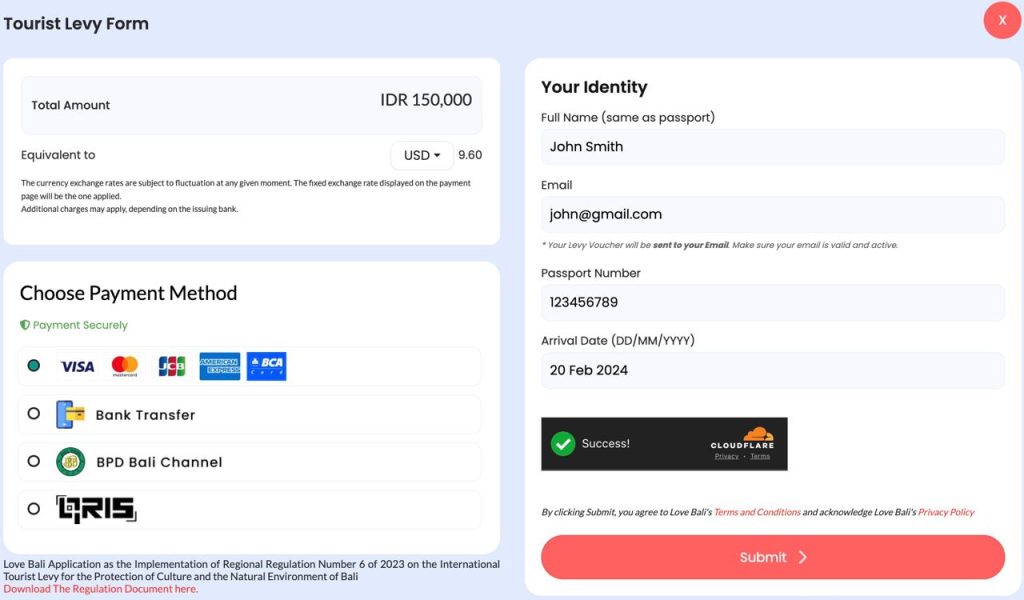
Task: Click the American Express logo
Action: [x=220, y=367]
